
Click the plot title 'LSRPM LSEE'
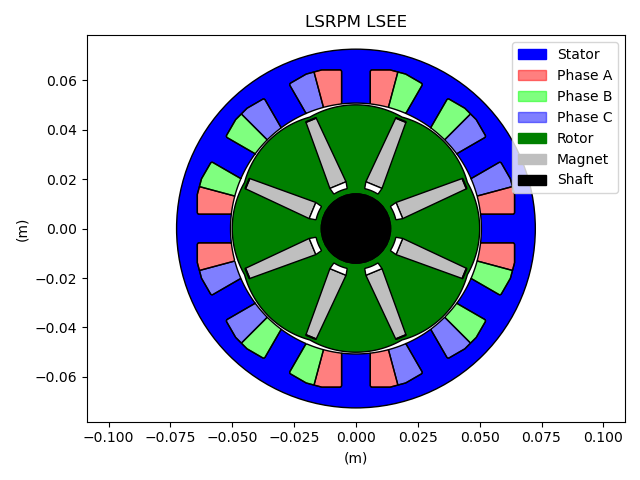pyautogui.click(x=356, y=22)
